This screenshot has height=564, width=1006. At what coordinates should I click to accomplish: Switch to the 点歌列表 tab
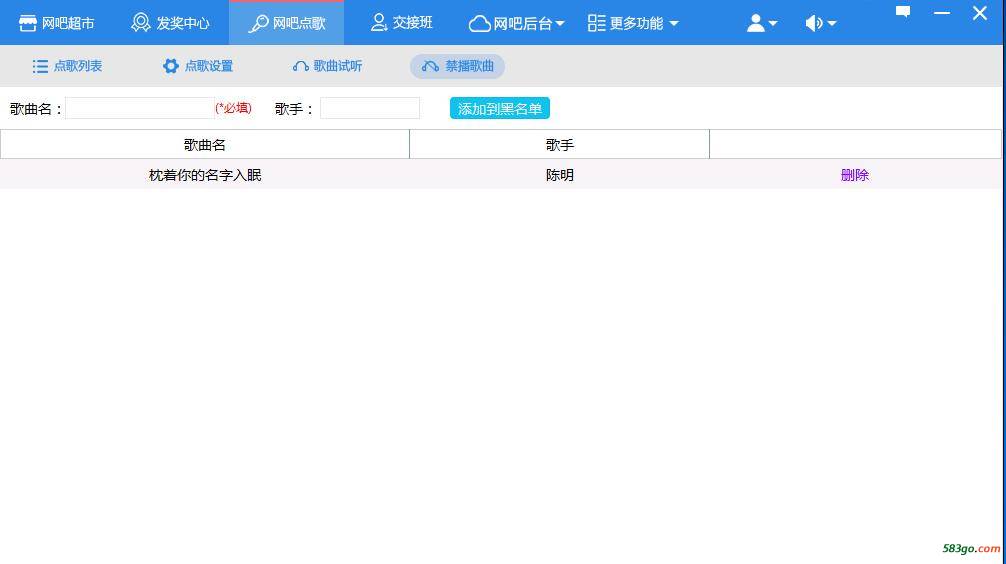(67, 66)
